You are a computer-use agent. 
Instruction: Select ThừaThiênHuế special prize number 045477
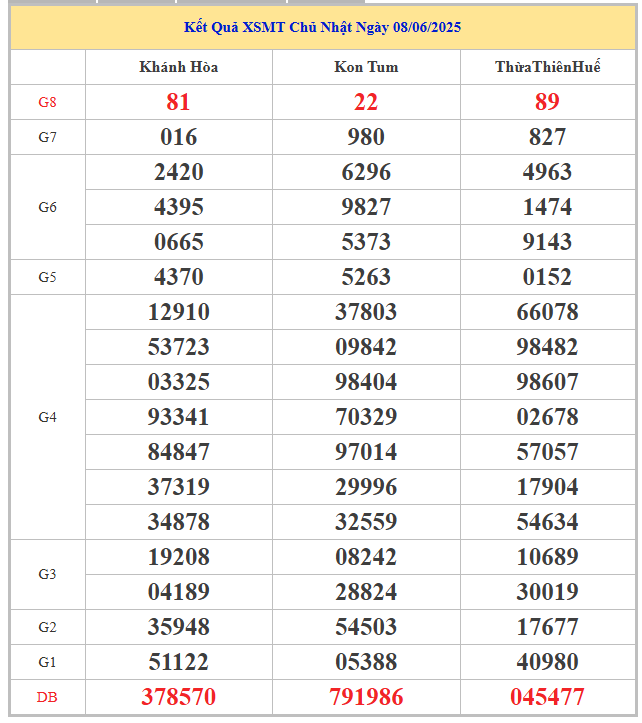[547, 697]
